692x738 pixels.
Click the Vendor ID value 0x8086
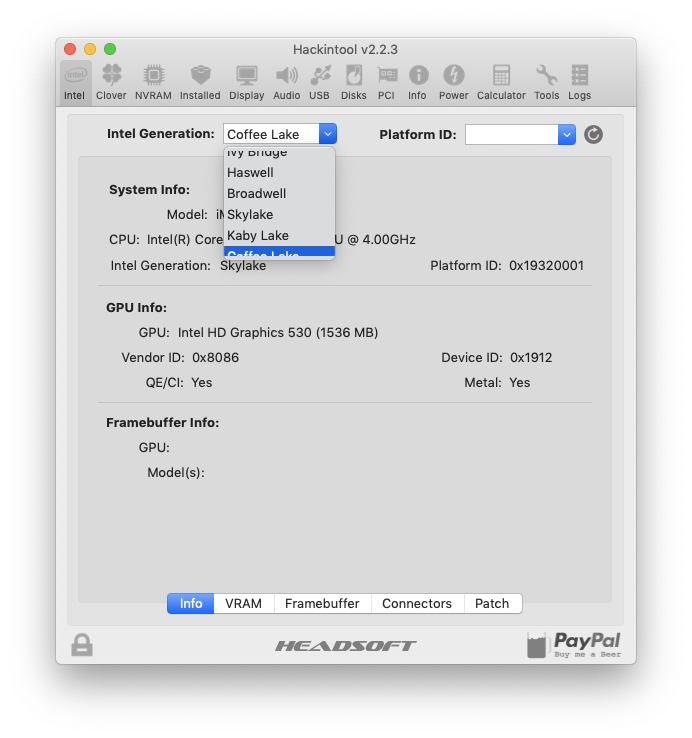pyautogui.click(x=216, y=358)
